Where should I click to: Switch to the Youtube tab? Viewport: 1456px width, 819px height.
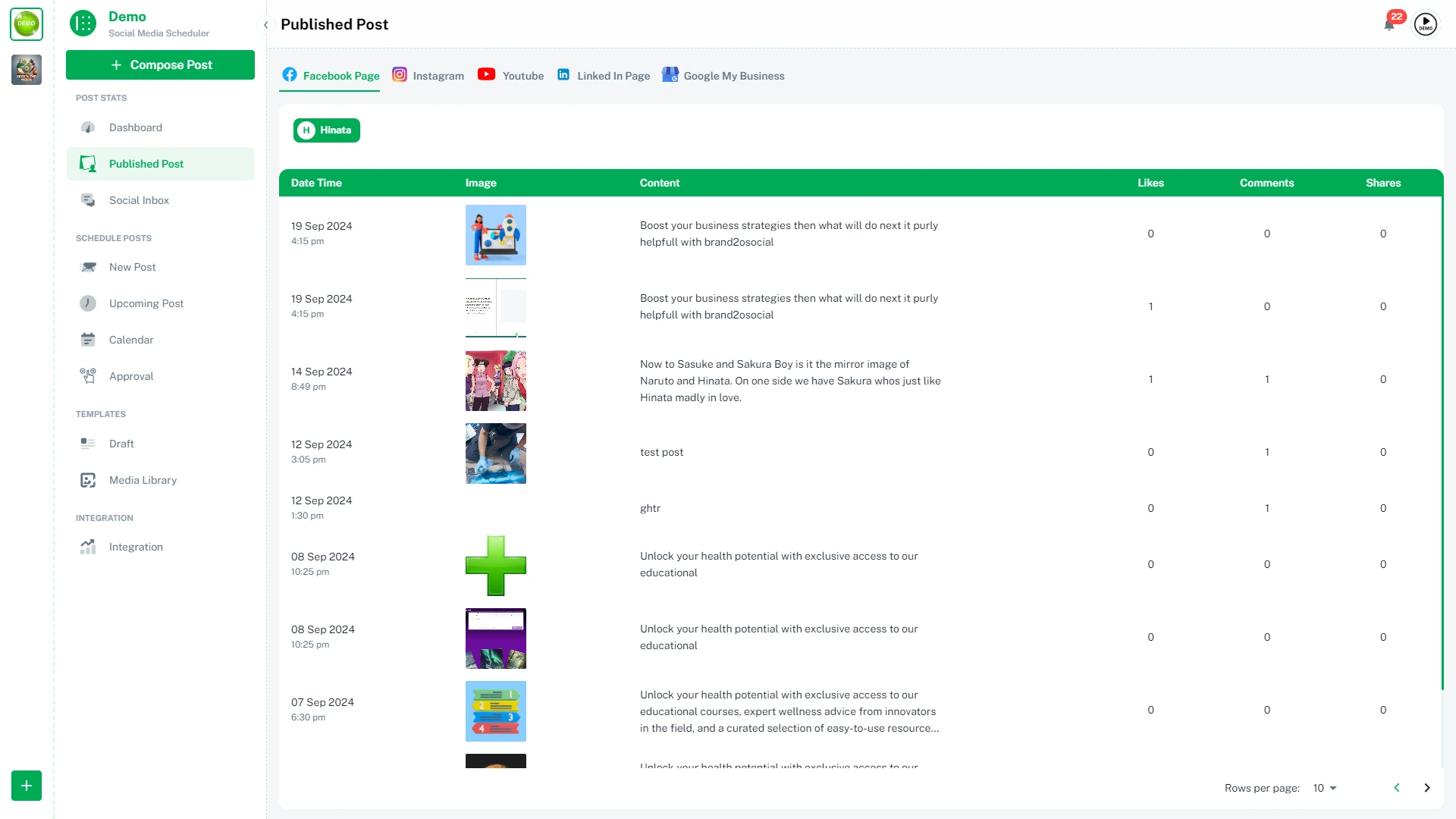510,76
